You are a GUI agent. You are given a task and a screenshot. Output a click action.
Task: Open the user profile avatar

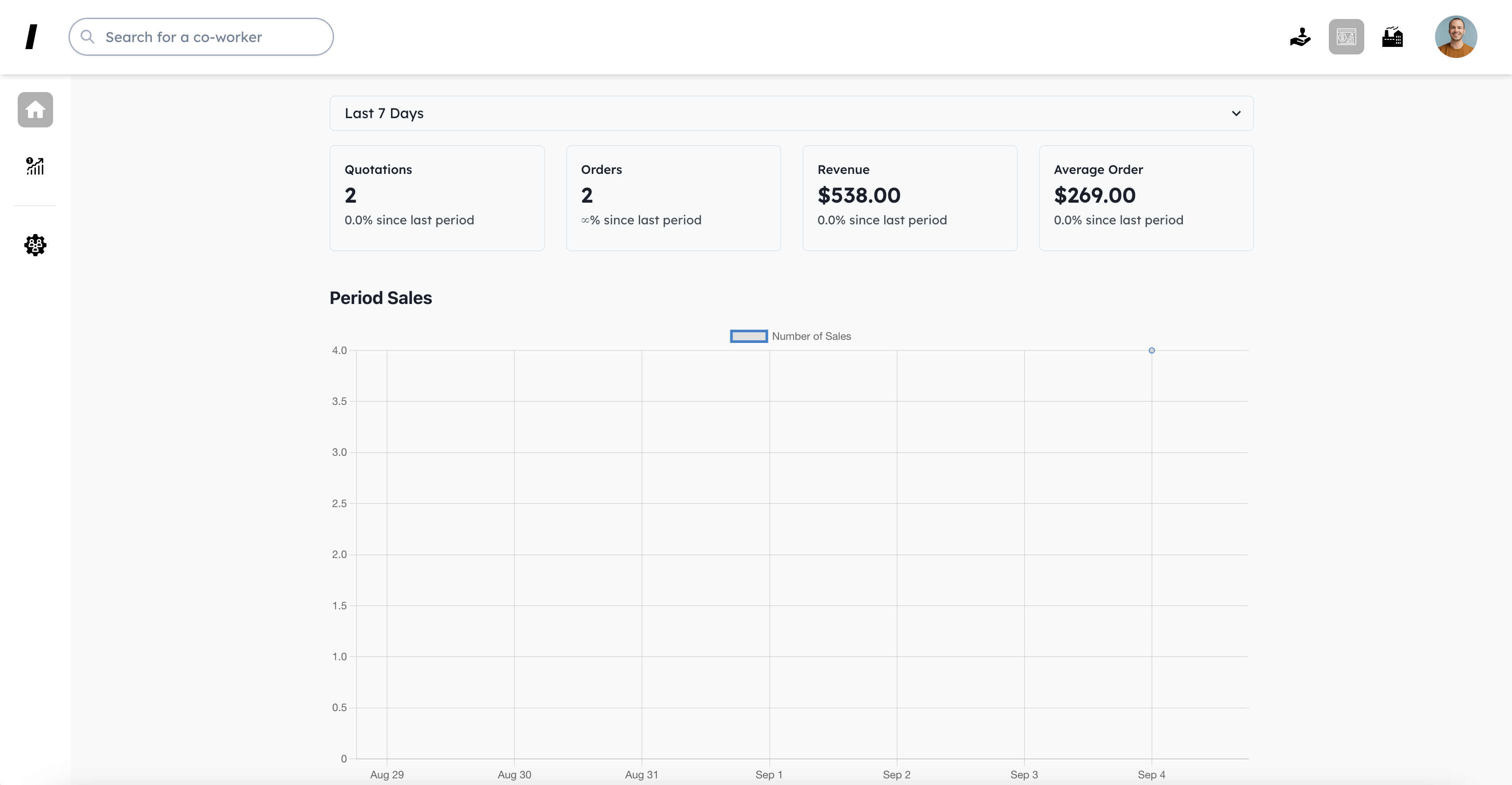point(1456,37)
